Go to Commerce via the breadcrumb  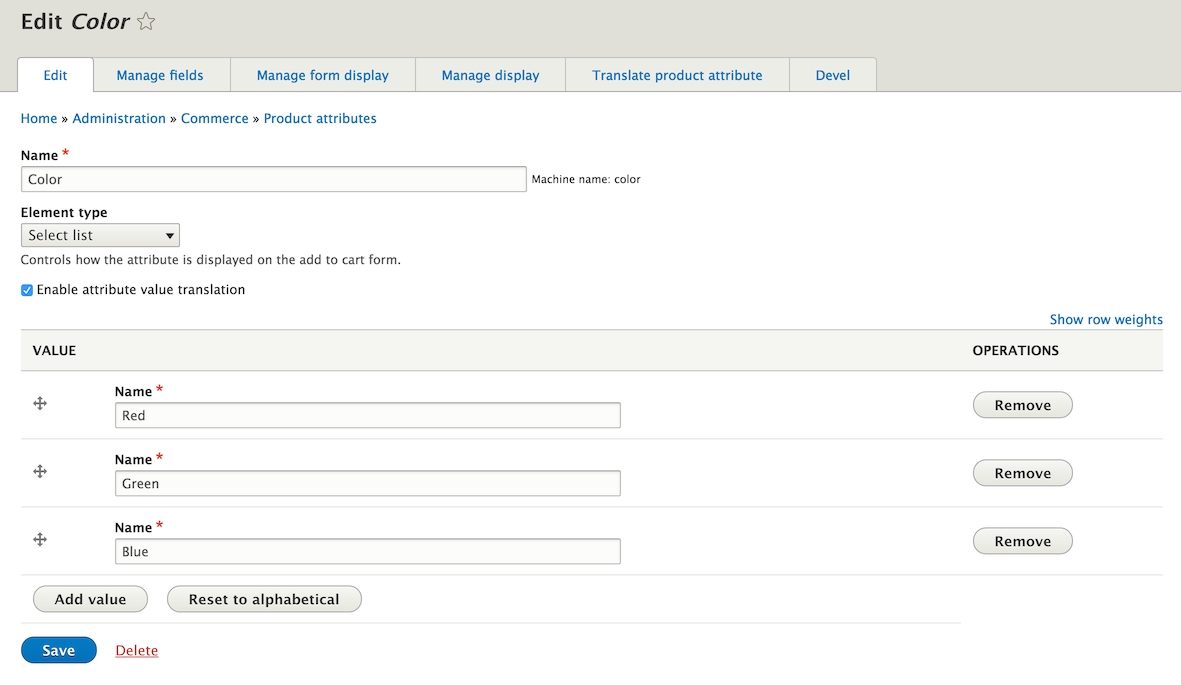[x=214, y=118]
